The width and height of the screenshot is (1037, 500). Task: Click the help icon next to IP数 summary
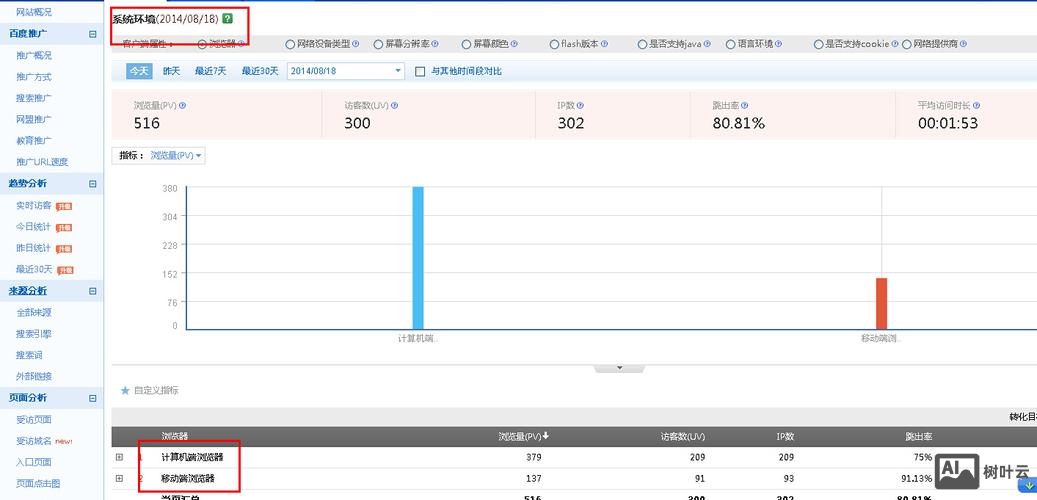pos(580,105)
